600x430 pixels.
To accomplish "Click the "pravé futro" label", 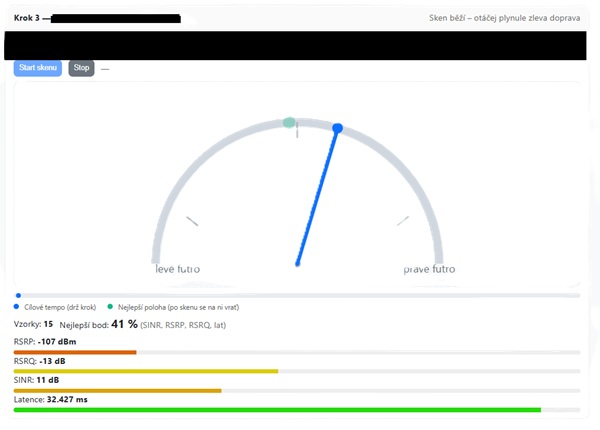I will pyautogui.click(x=429, y=269).
